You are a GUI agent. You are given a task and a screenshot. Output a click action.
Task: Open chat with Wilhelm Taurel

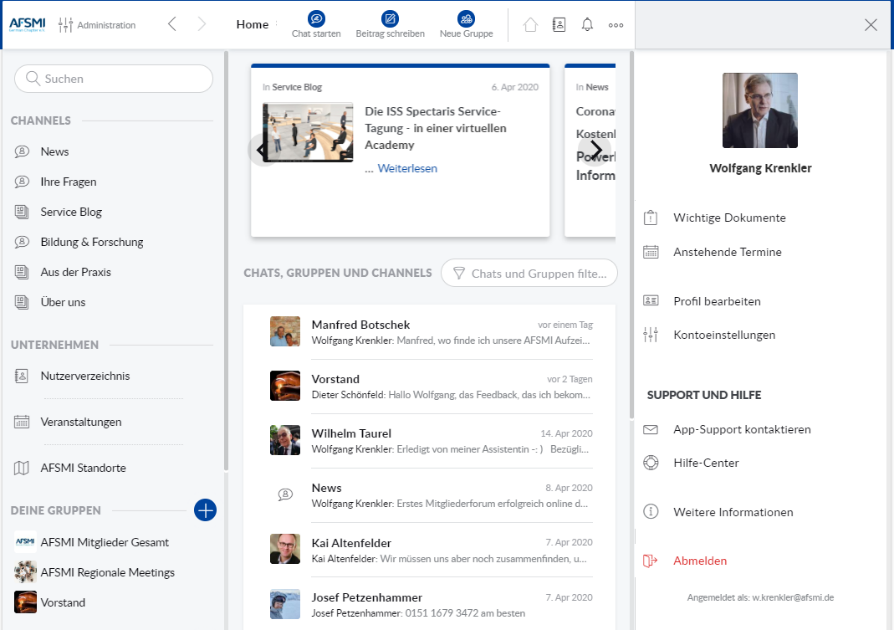[431, 441]
